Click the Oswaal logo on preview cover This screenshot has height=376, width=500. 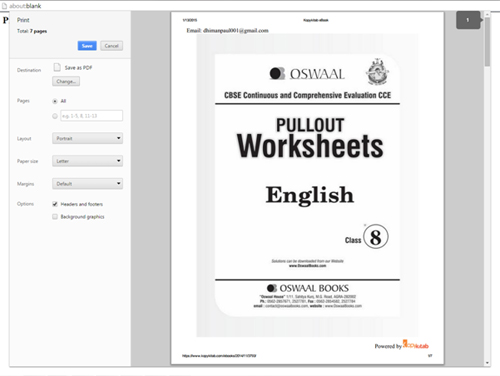307,74
